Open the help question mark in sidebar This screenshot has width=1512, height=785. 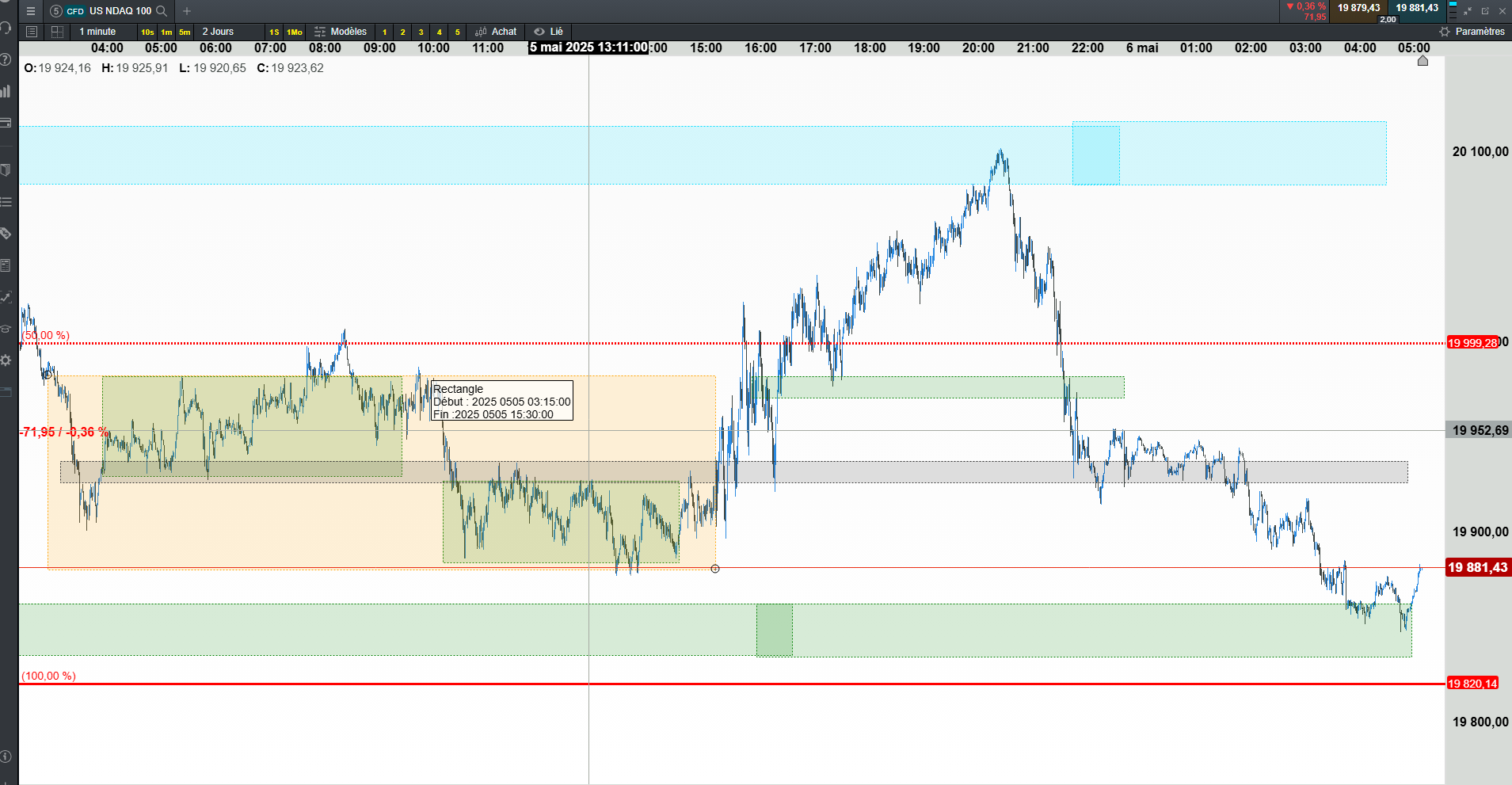6,59
